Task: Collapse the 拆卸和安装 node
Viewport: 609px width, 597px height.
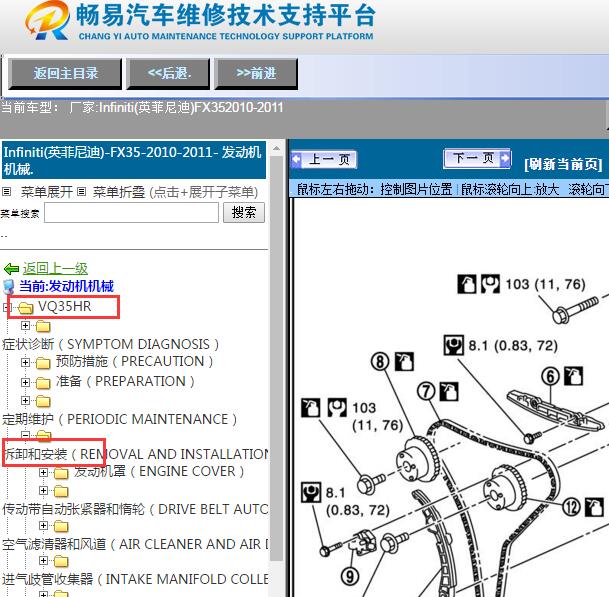Action: tap(25, 435)
